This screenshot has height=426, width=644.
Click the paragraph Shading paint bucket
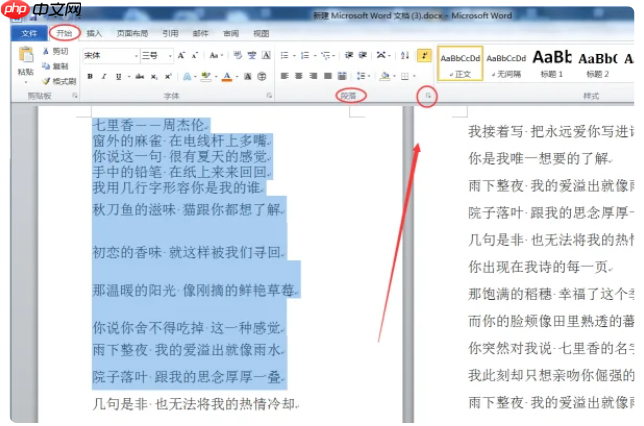click(x=385, y=76)
